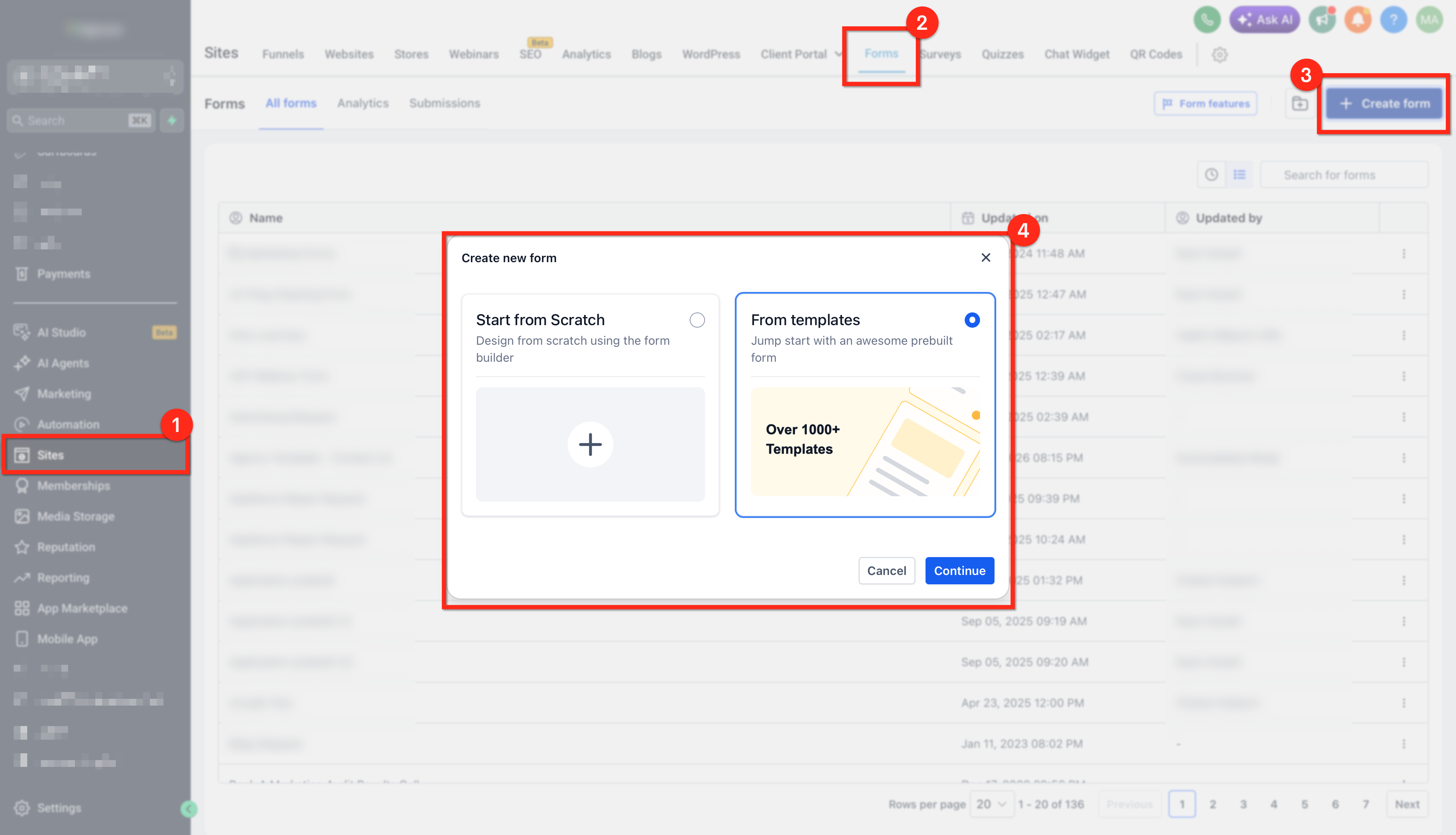Click the phone dialer icon
Image resolution: width=1456 pixels, height=835 pixels.
click(1207, 20)
